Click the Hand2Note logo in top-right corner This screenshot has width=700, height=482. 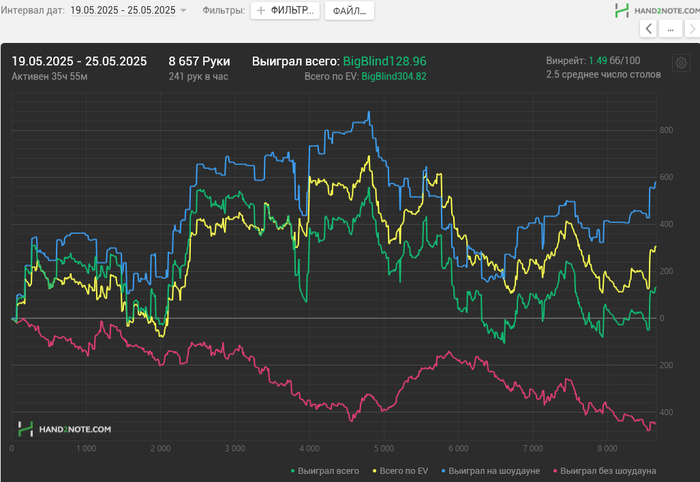tap(657, 10)
